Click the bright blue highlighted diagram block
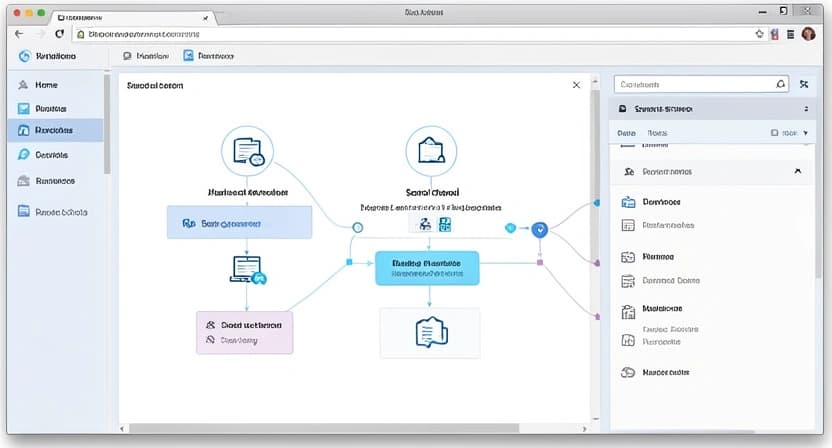 point(427,267)
